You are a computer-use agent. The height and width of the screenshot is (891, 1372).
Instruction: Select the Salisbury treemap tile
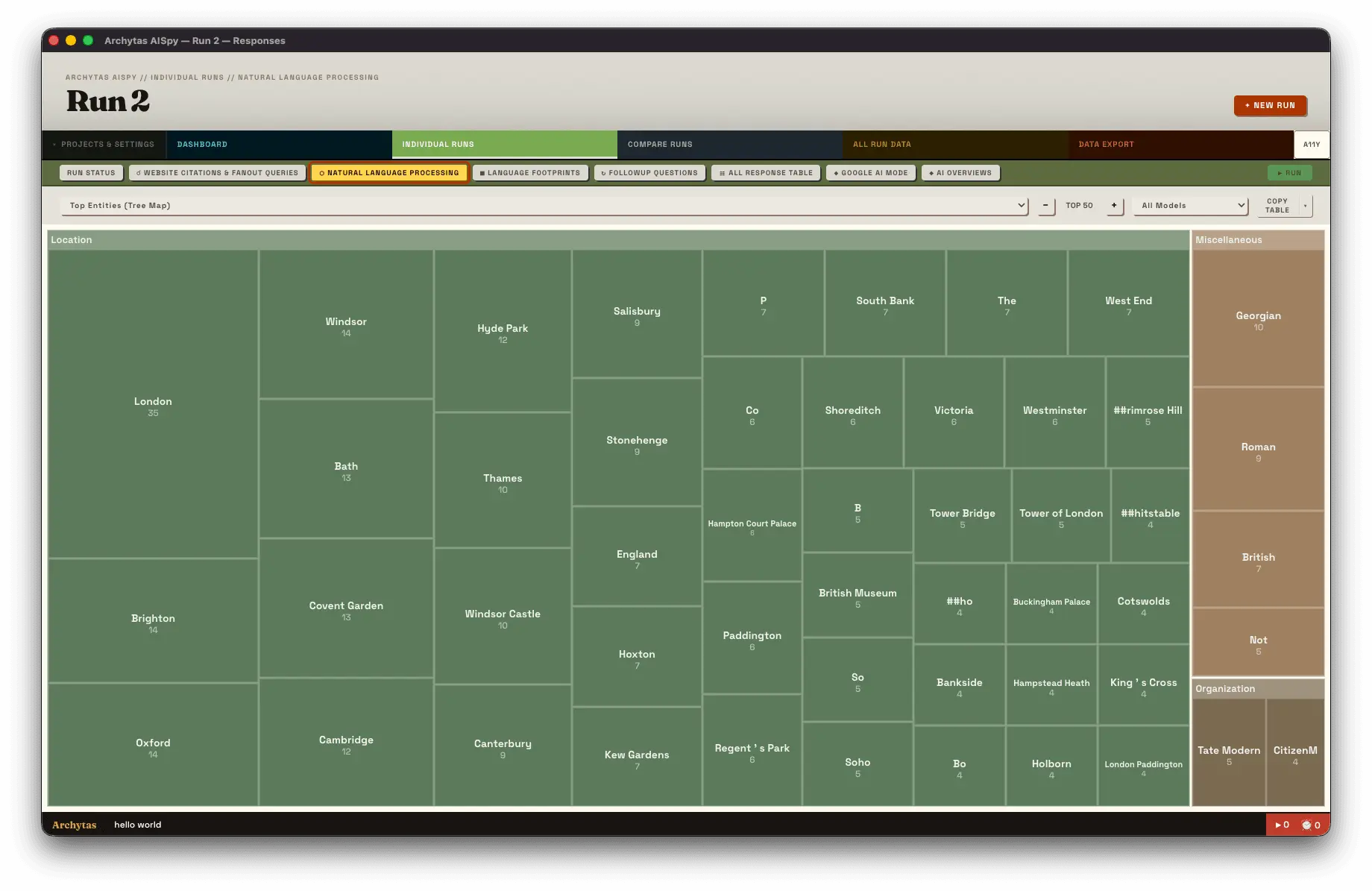pos(637,314)
